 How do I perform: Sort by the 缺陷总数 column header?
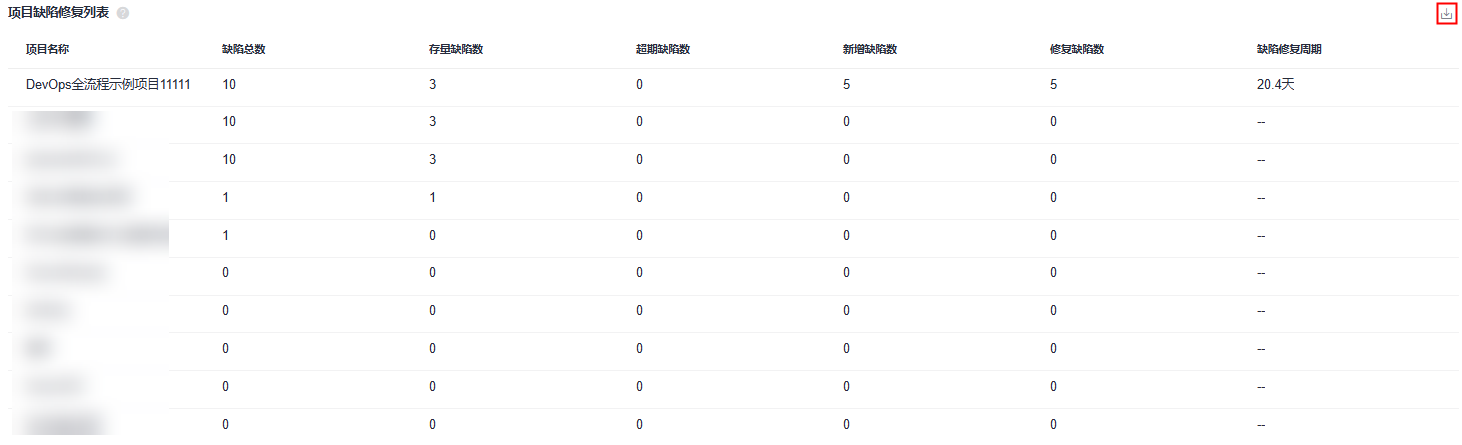(x=244, y=49)
